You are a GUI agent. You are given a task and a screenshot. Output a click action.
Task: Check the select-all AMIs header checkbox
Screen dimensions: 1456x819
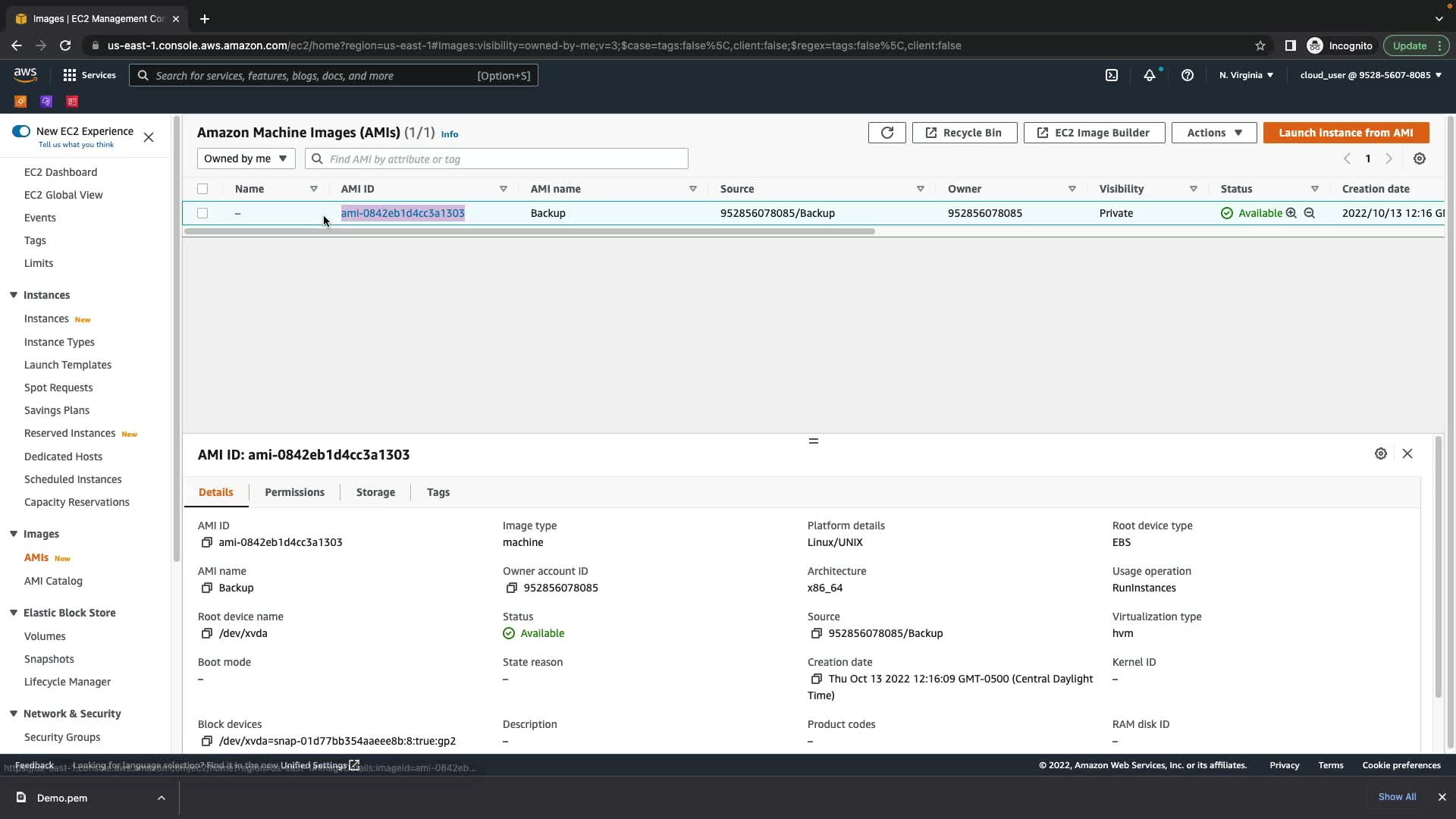click(202, 189)
